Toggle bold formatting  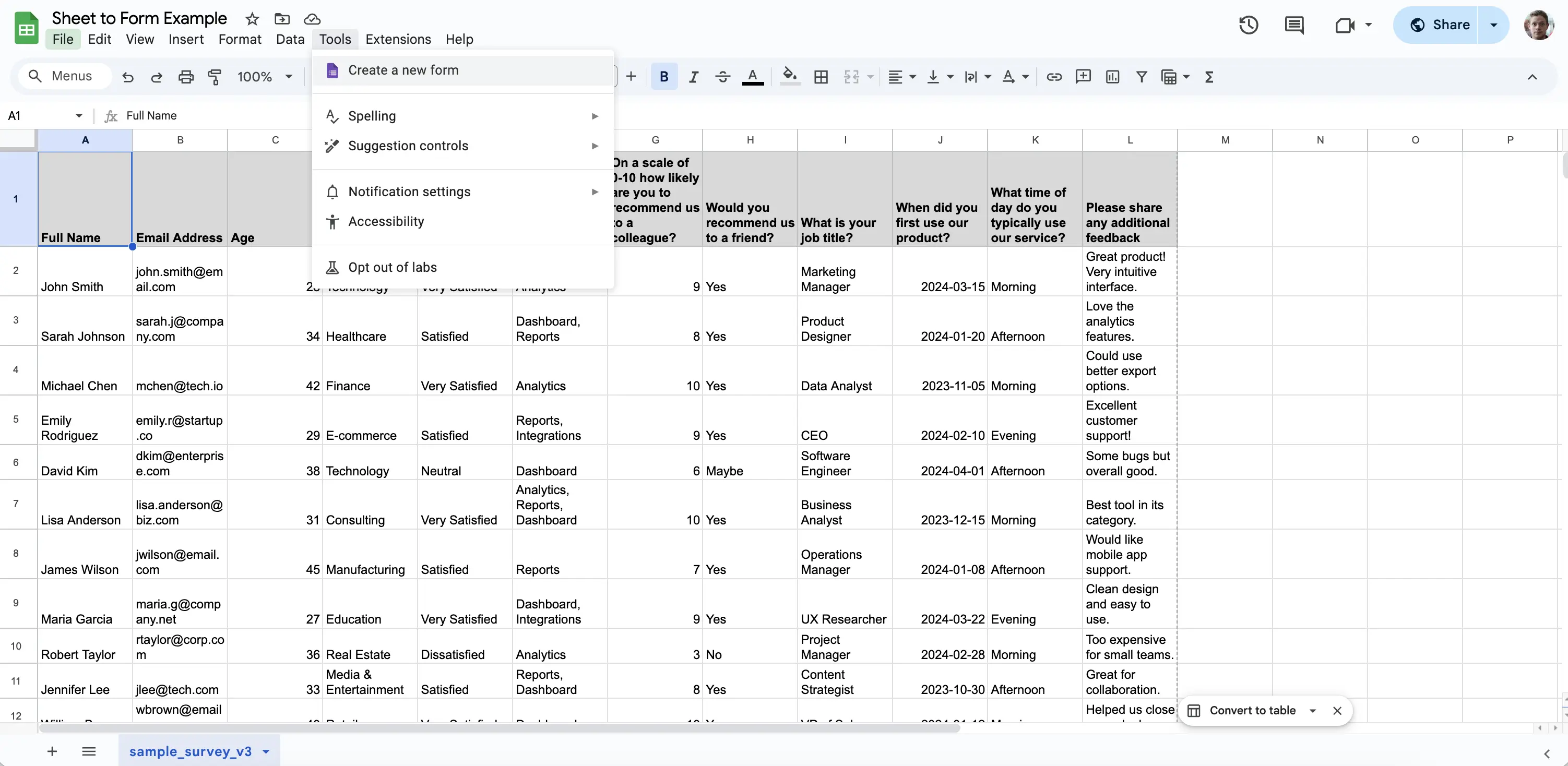coord(663,76)
